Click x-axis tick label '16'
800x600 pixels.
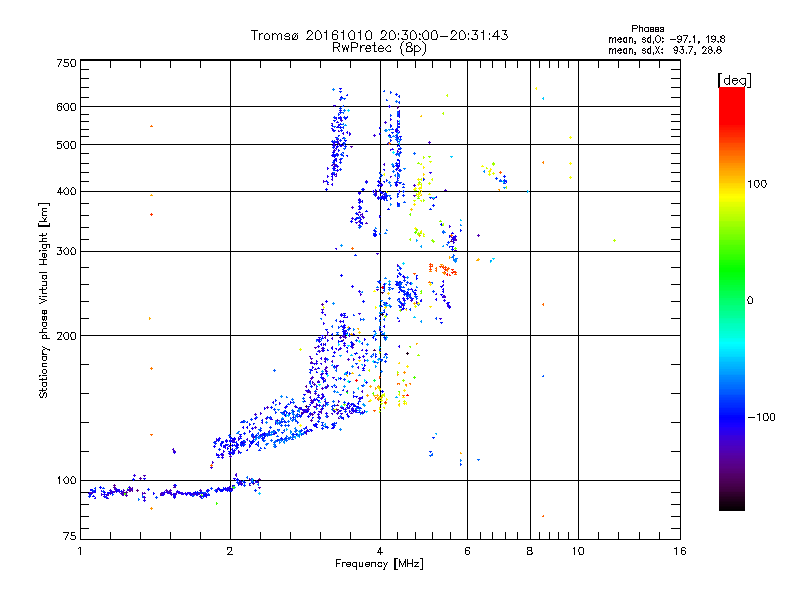coord(680,551)
